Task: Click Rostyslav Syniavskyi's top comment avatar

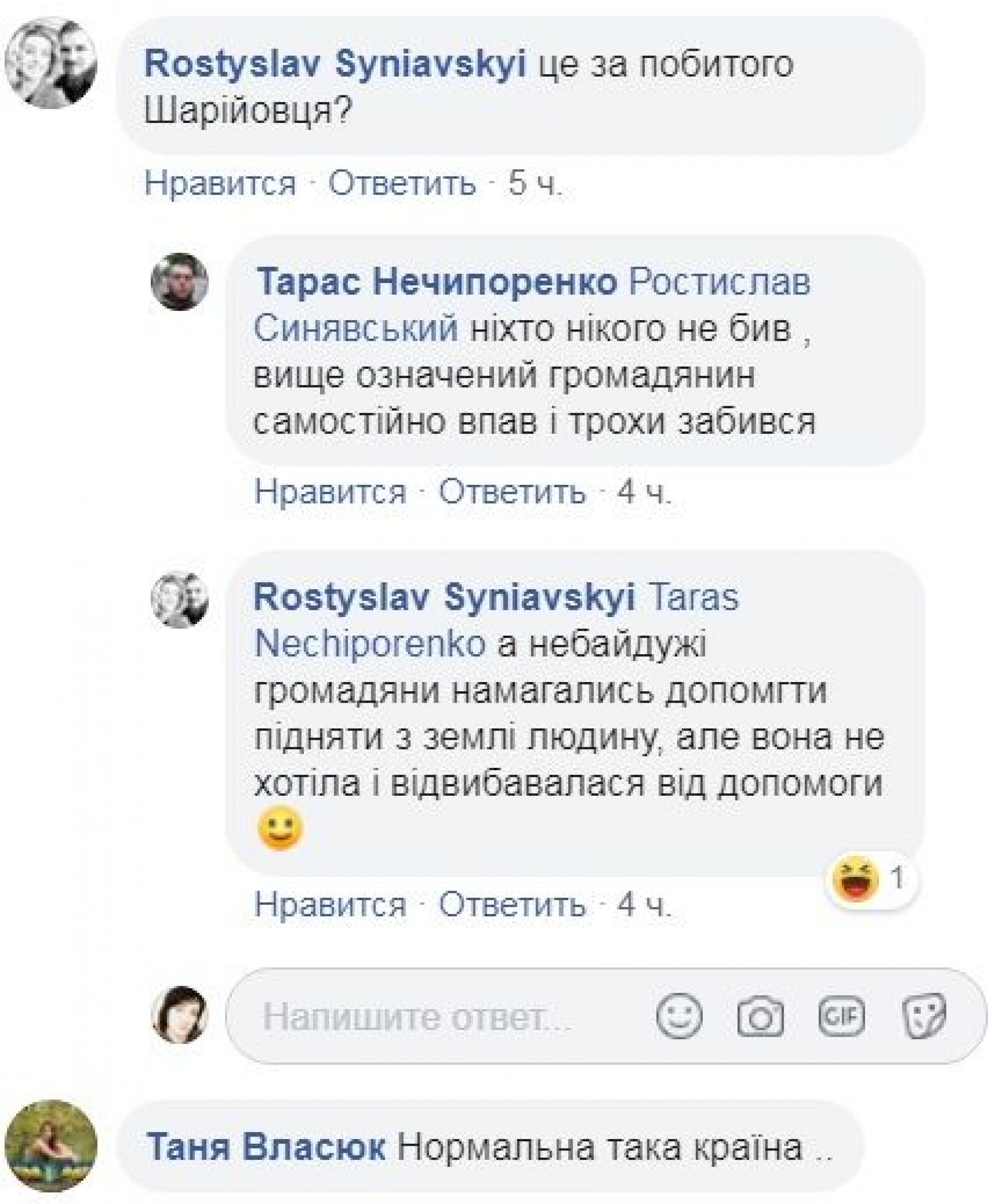Action: [x=50, y=63]
